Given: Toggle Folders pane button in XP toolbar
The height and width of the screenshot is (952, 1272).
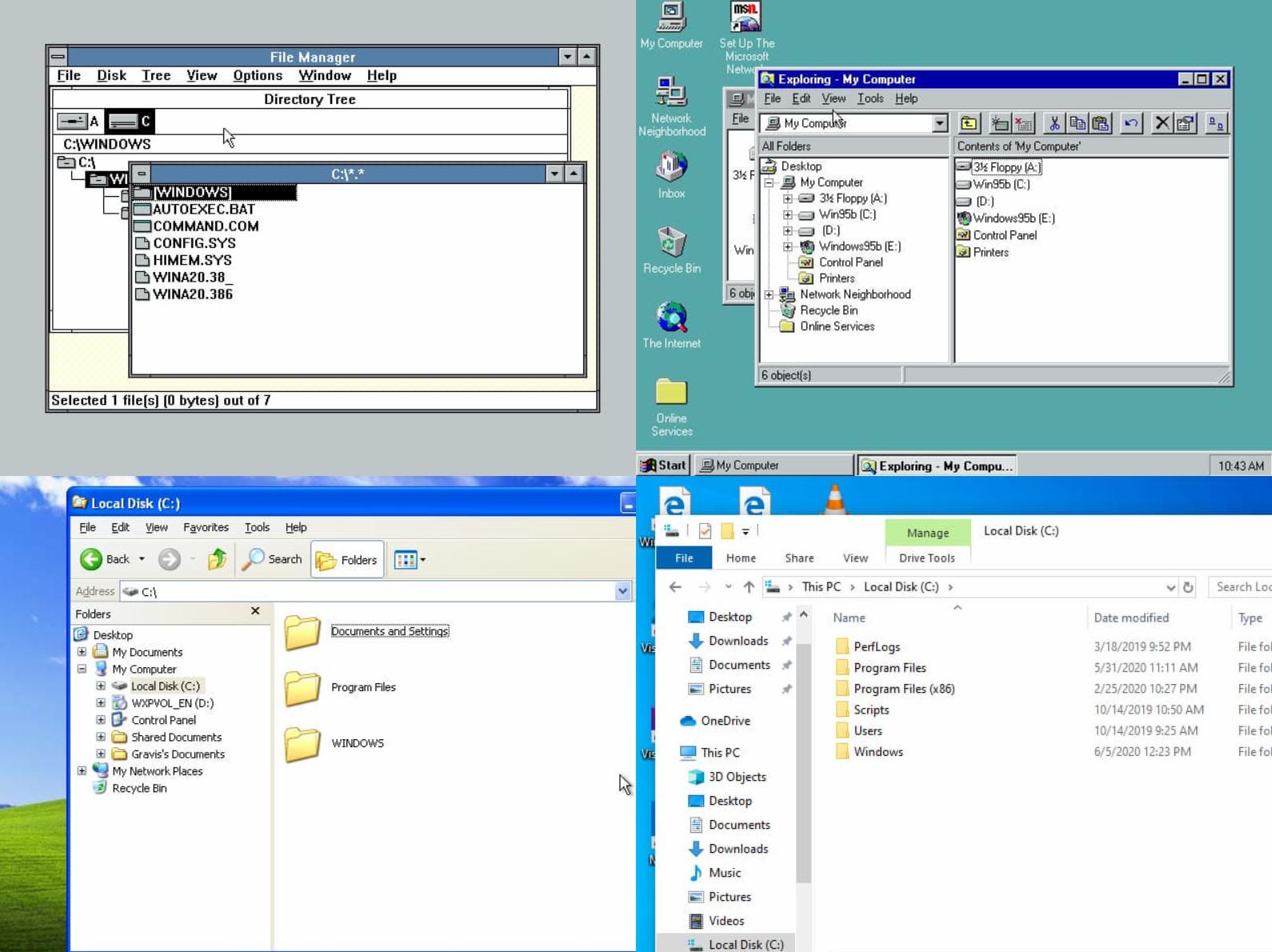Looking at the screenshot, I should [x=347, y=559].
